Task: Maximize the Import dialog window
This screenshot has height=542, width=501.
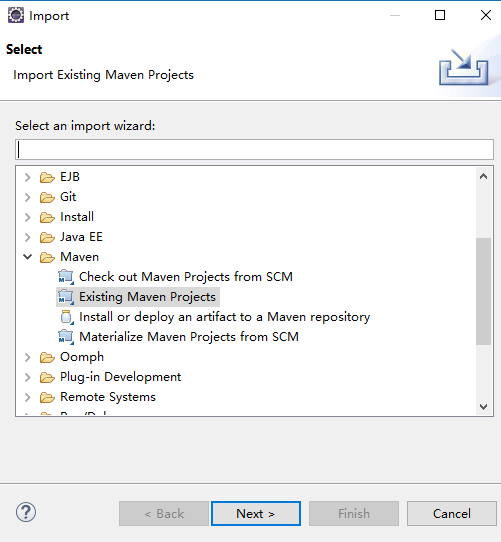Action: click(440, 15)
